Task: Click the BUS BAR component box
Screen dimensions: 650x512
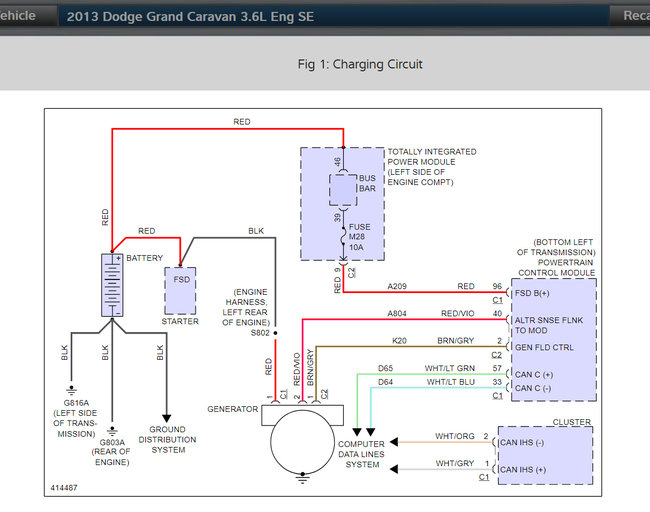Action: click(x=343, y=190)
